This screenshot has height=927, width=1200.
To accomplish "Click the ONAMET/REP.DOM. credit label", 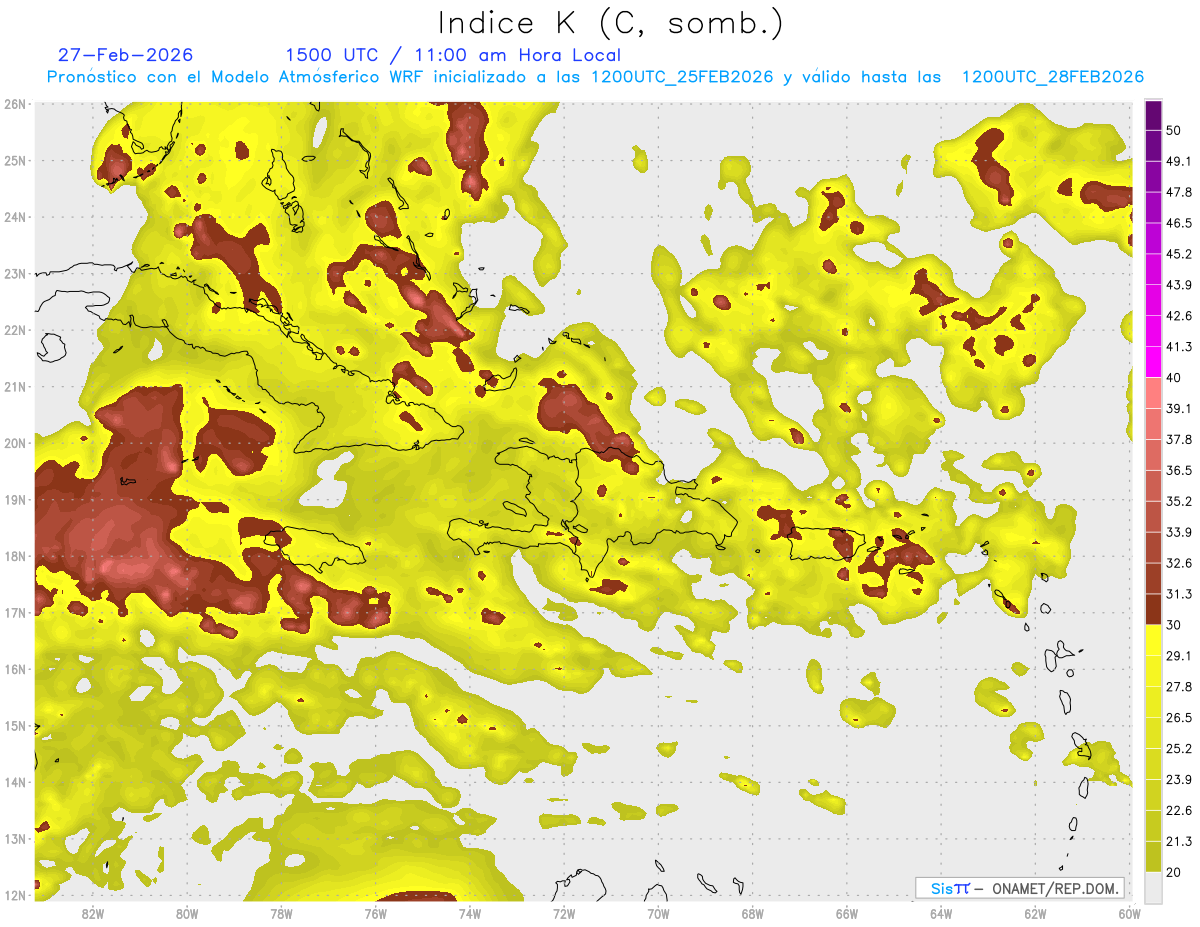I will coord(1053,888).
